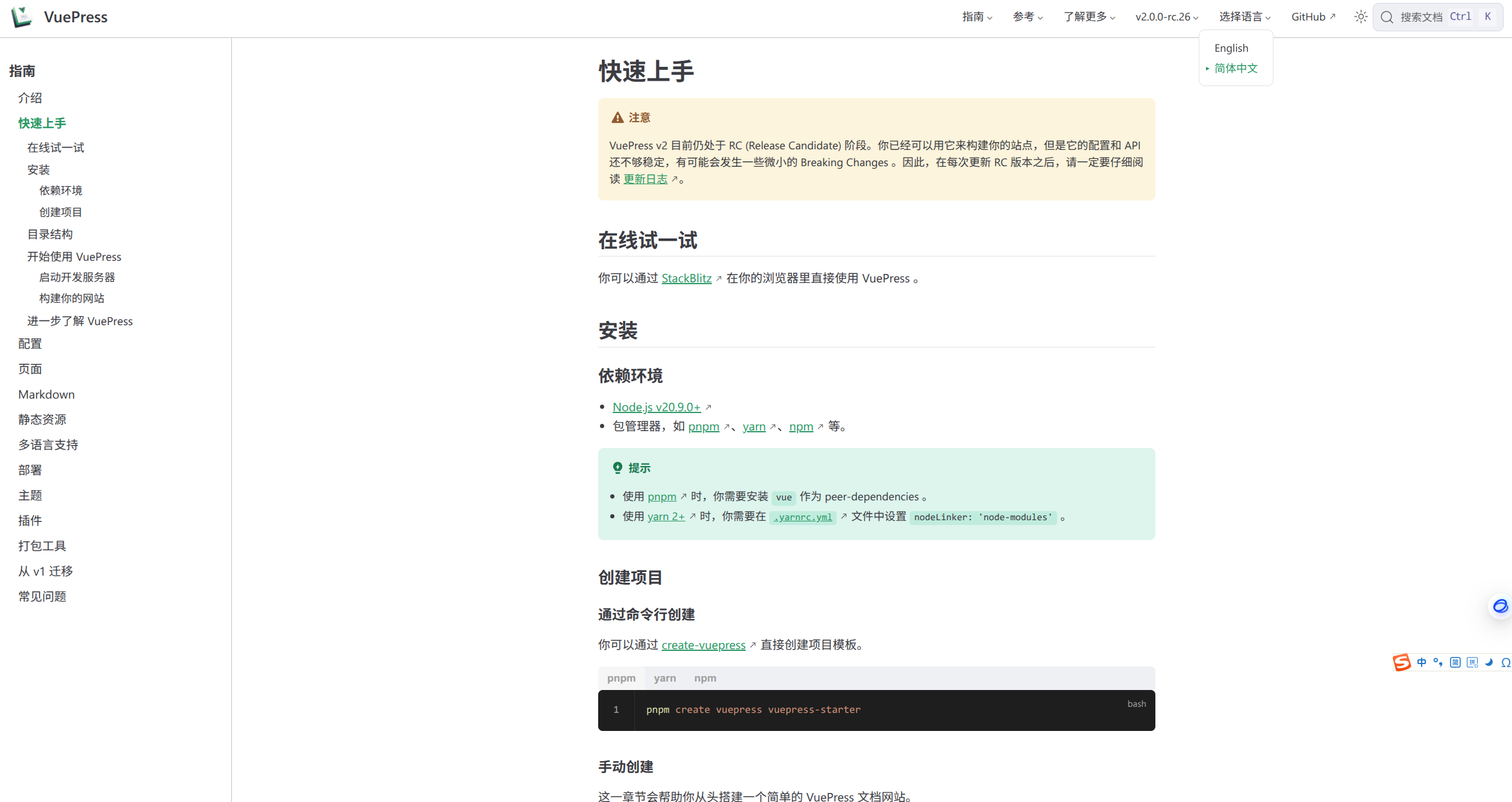Viewport: 1512px width, 802px height.
Task: Toggle dark theme with the sun icon
Action: point(1360,16)
